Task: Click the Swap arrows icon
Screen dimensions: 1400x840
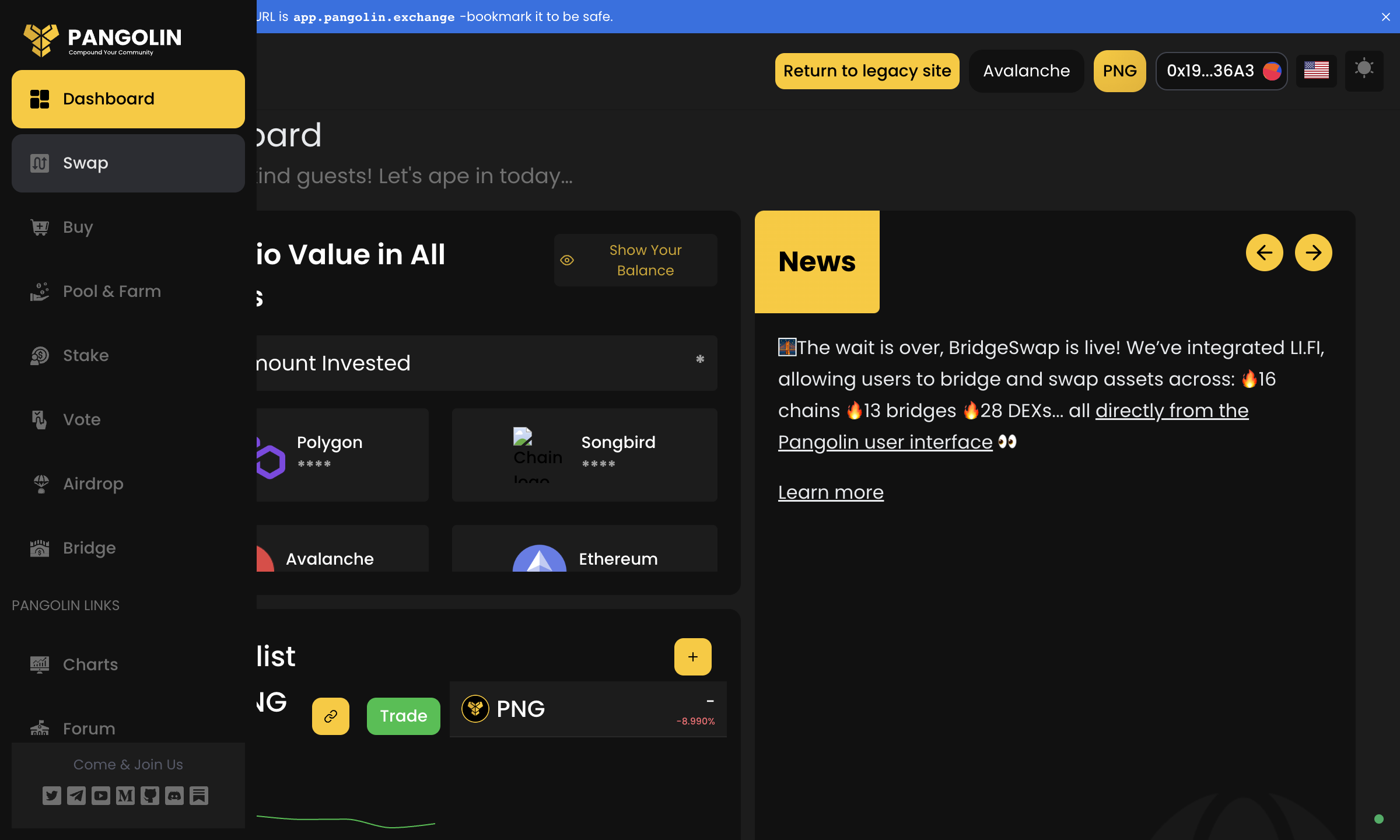Action: click(40, 163)
